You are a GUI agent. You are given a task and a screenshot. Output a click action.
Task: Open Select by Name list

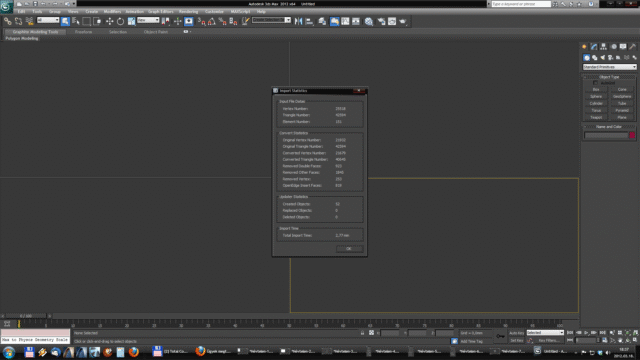(x=76, y=21)
